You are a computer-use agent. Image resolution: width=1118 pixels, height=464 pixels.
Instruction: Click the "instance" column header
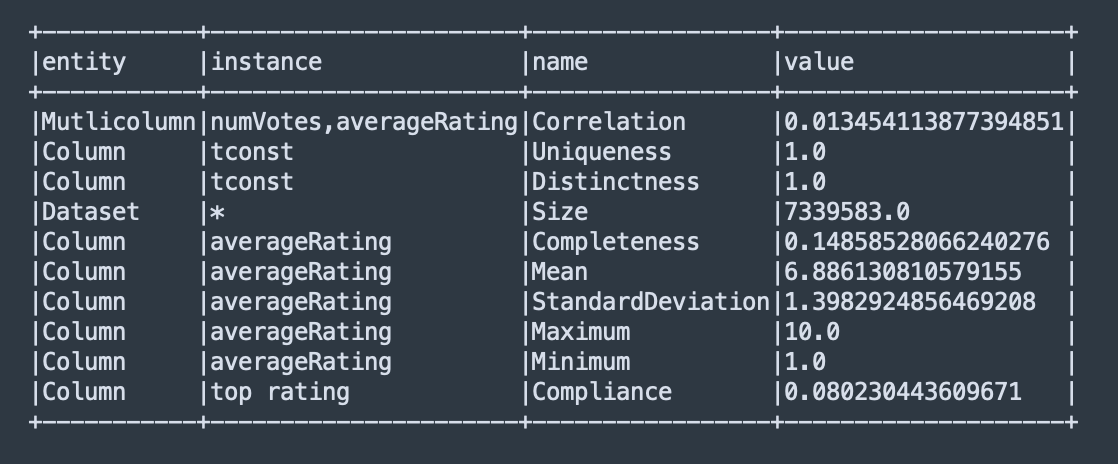click(x=266, y=62)
